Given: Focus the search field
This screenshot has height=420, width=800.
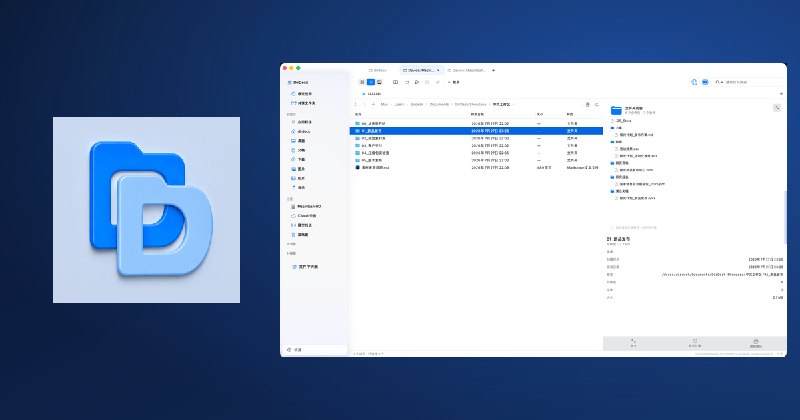Looking at the screenshot, I should 749,82.
